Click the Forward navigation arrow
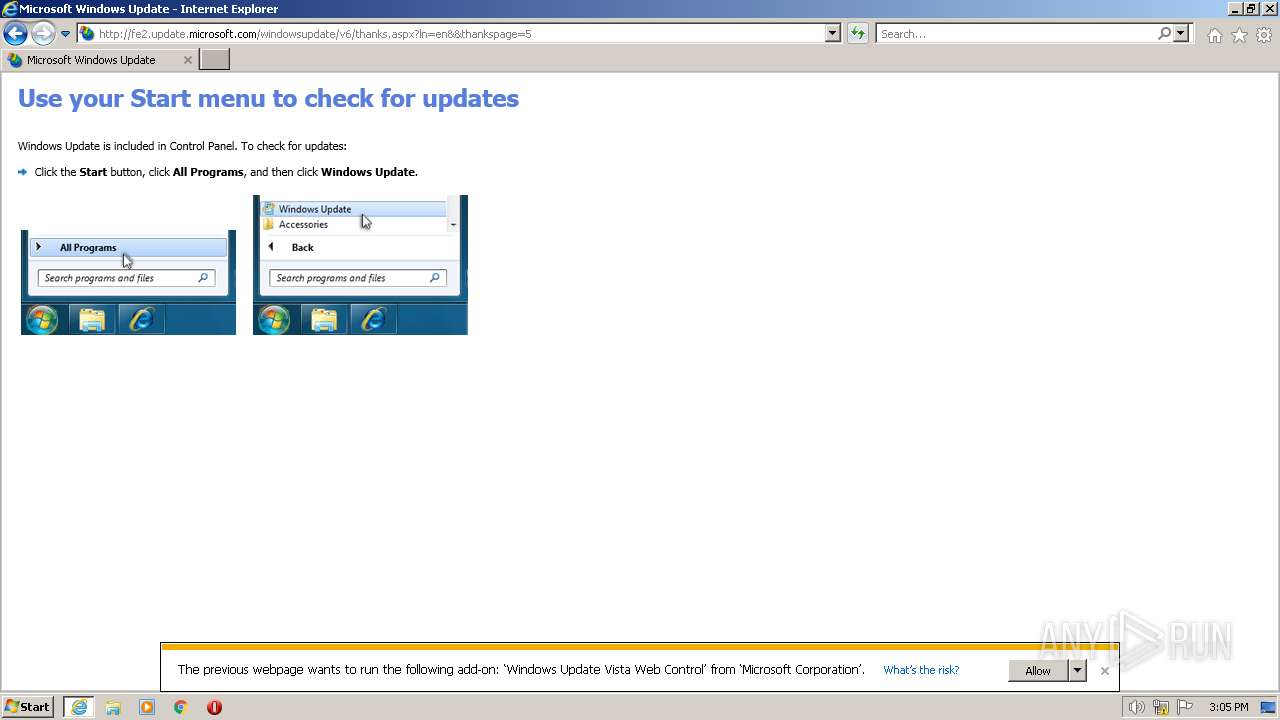This screenshot has height=720, width=1280. (42, 34)
